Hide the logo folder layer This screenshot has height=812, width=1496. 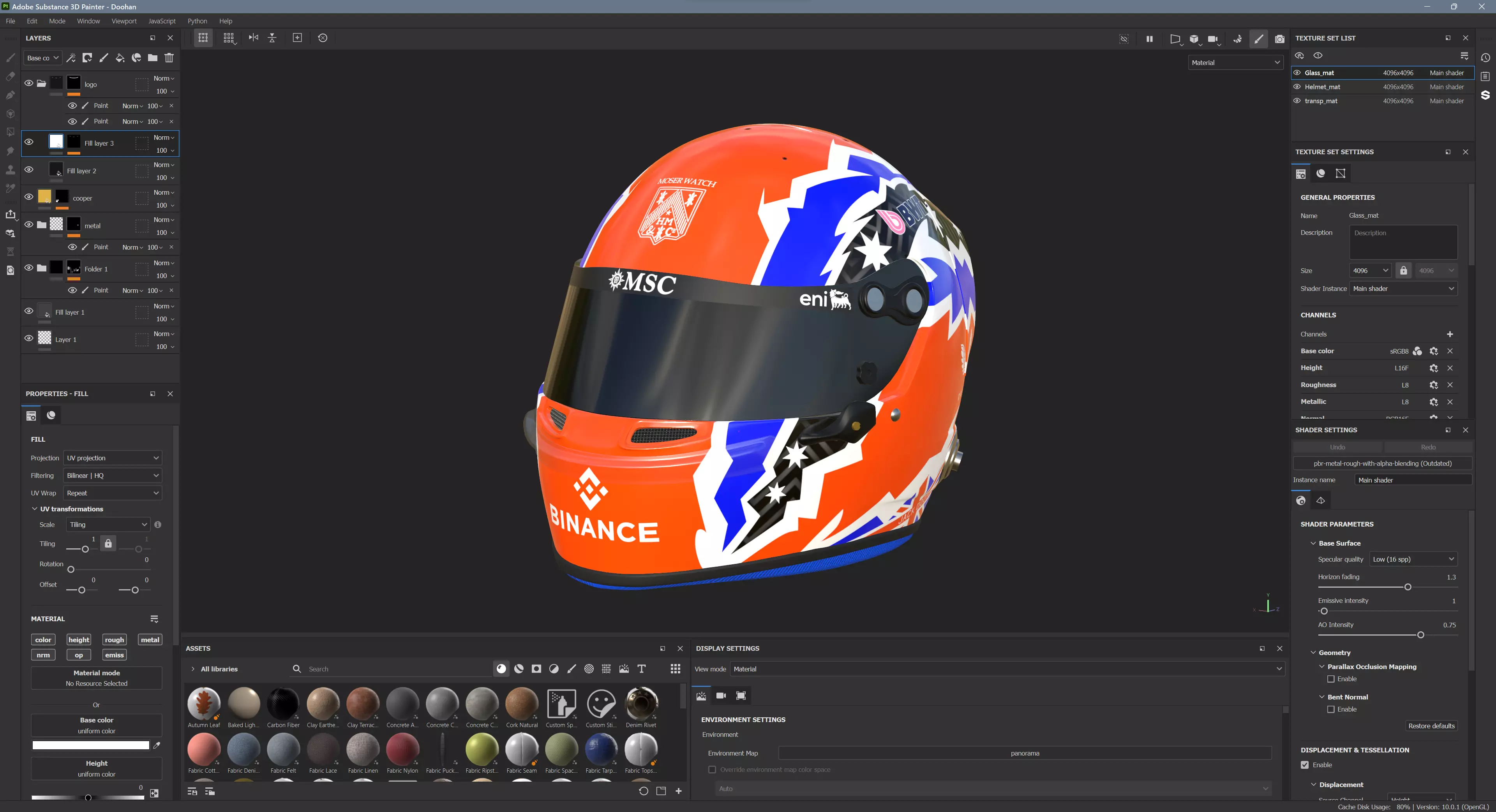[x=28, y=83]
